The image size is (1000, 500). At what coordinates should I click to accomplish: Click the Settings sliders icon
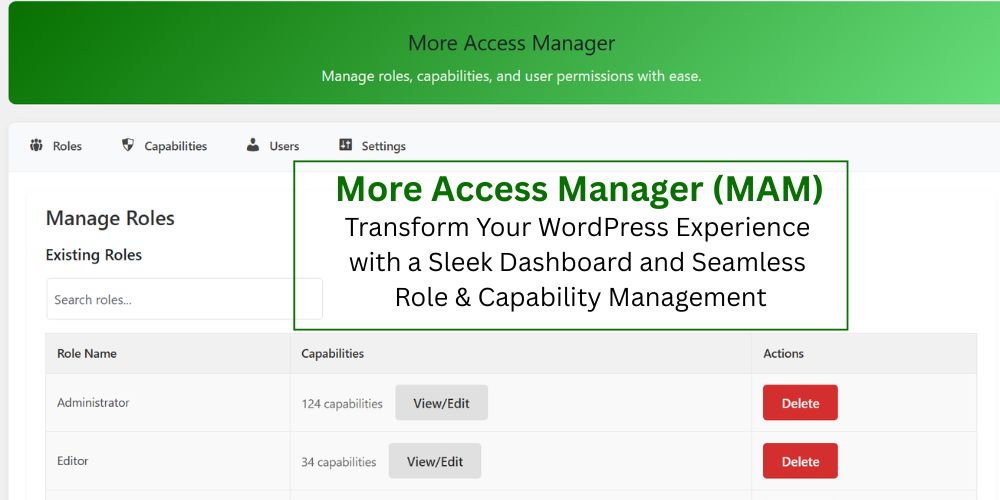click(346, 145)
